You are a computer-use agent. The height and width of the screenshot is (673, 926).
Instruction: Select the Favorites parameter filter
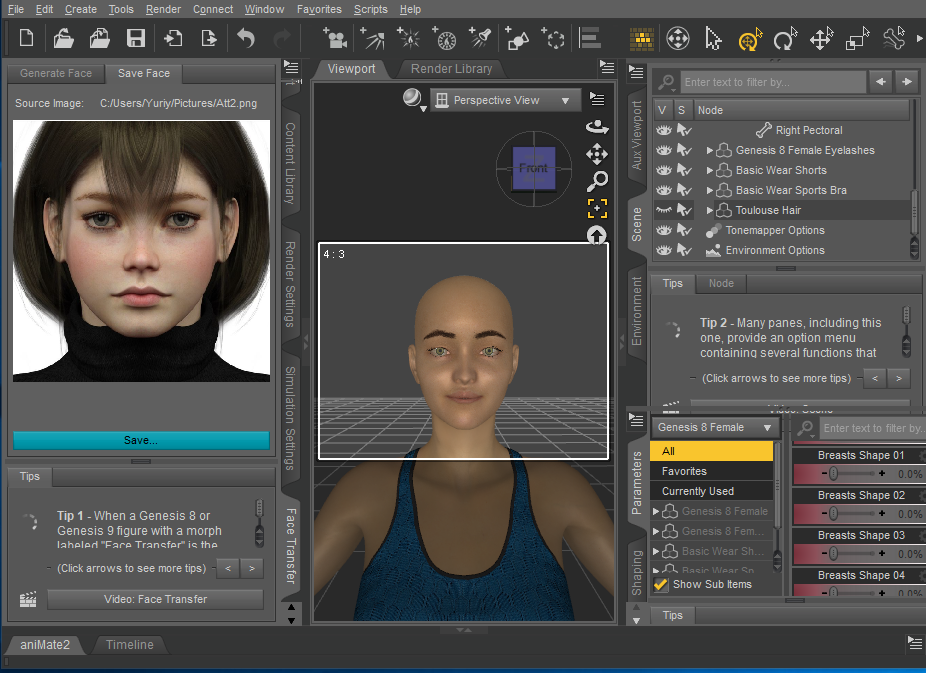(712, 471)
